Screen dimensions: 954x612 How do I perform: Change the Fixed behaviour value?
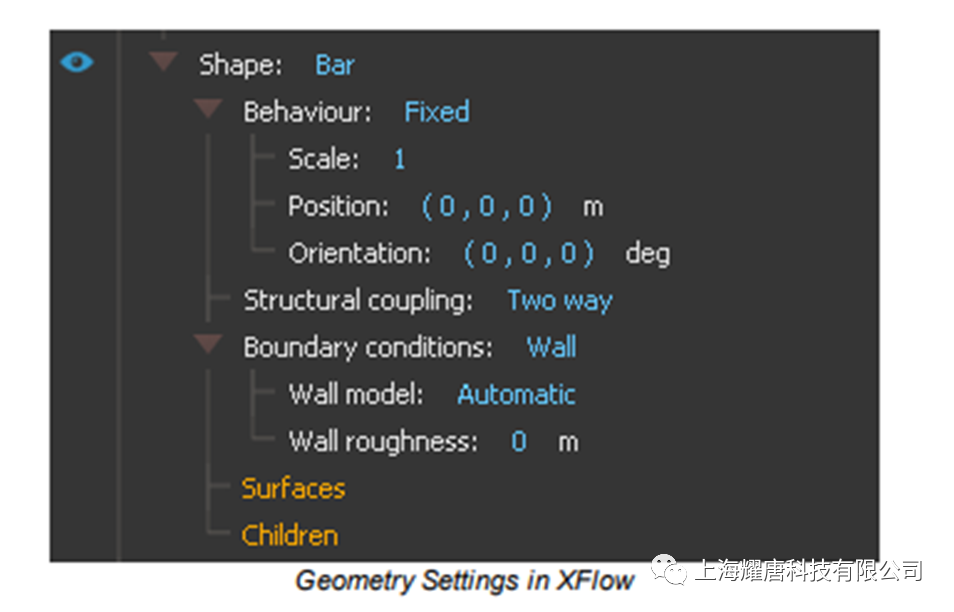[x=437, y=112]
